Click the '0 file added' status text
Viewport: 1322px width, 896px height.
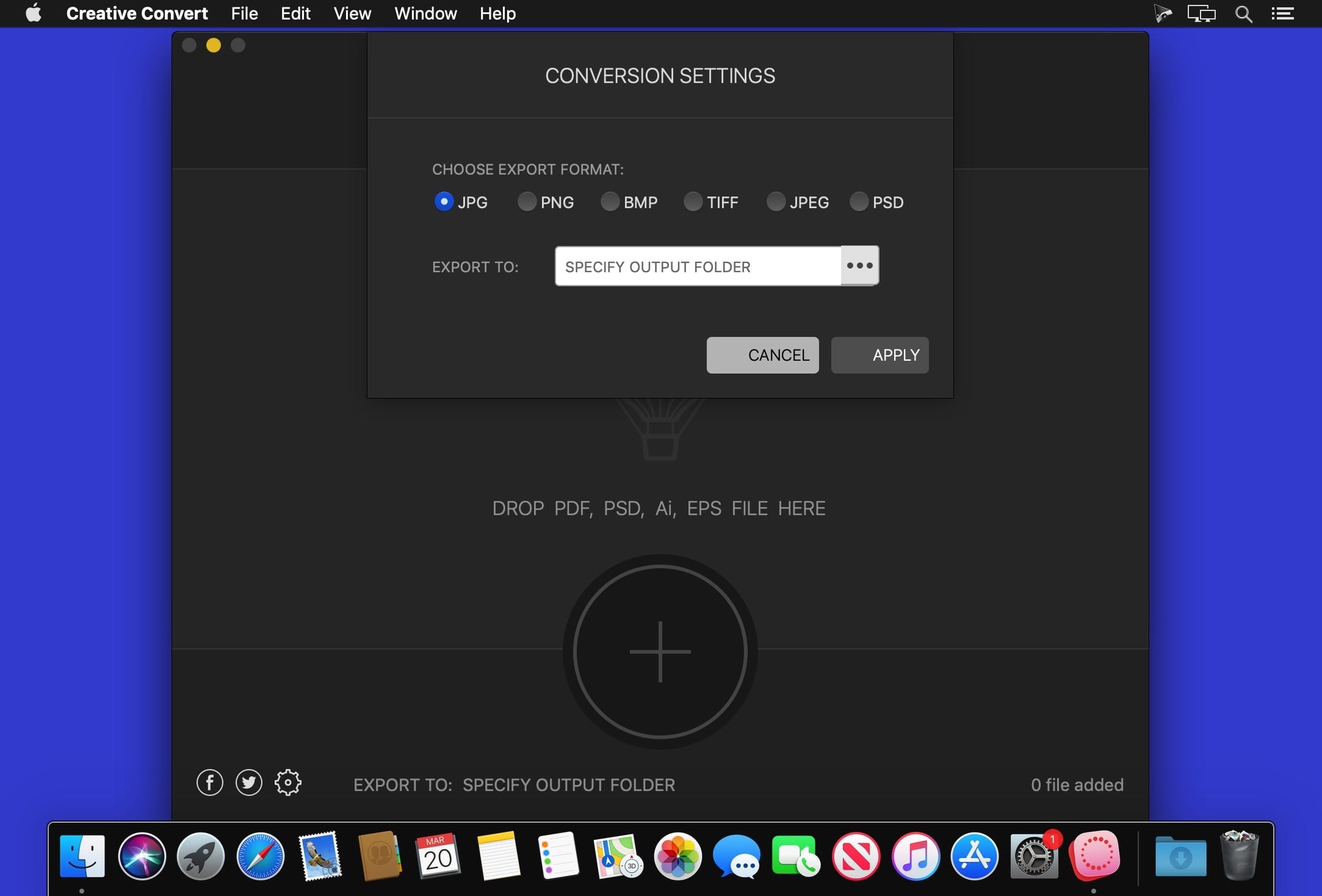click(1077, 785)
